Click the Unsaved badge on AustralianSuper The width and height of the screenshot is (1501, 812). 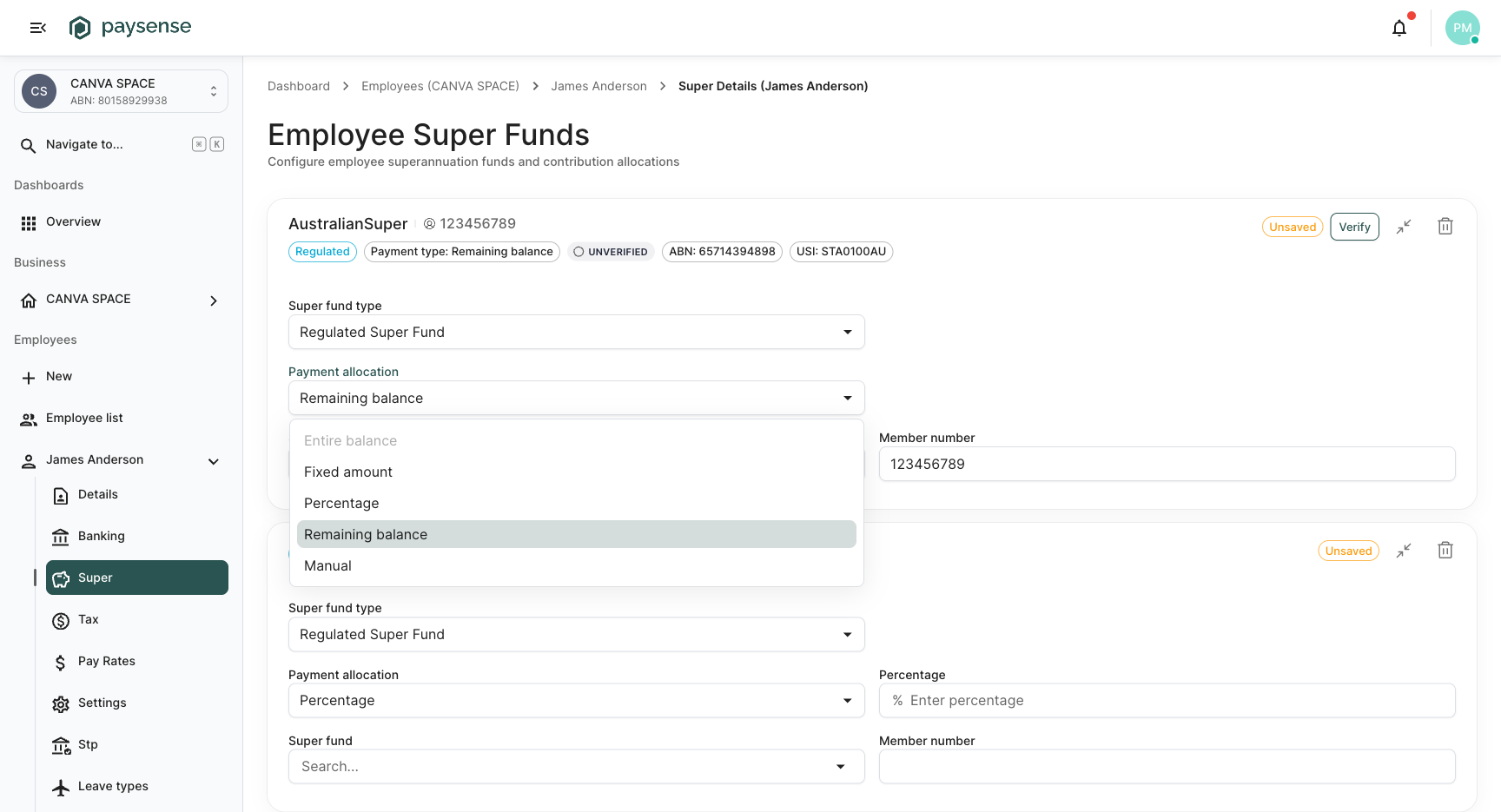[x=1293, y=227]
